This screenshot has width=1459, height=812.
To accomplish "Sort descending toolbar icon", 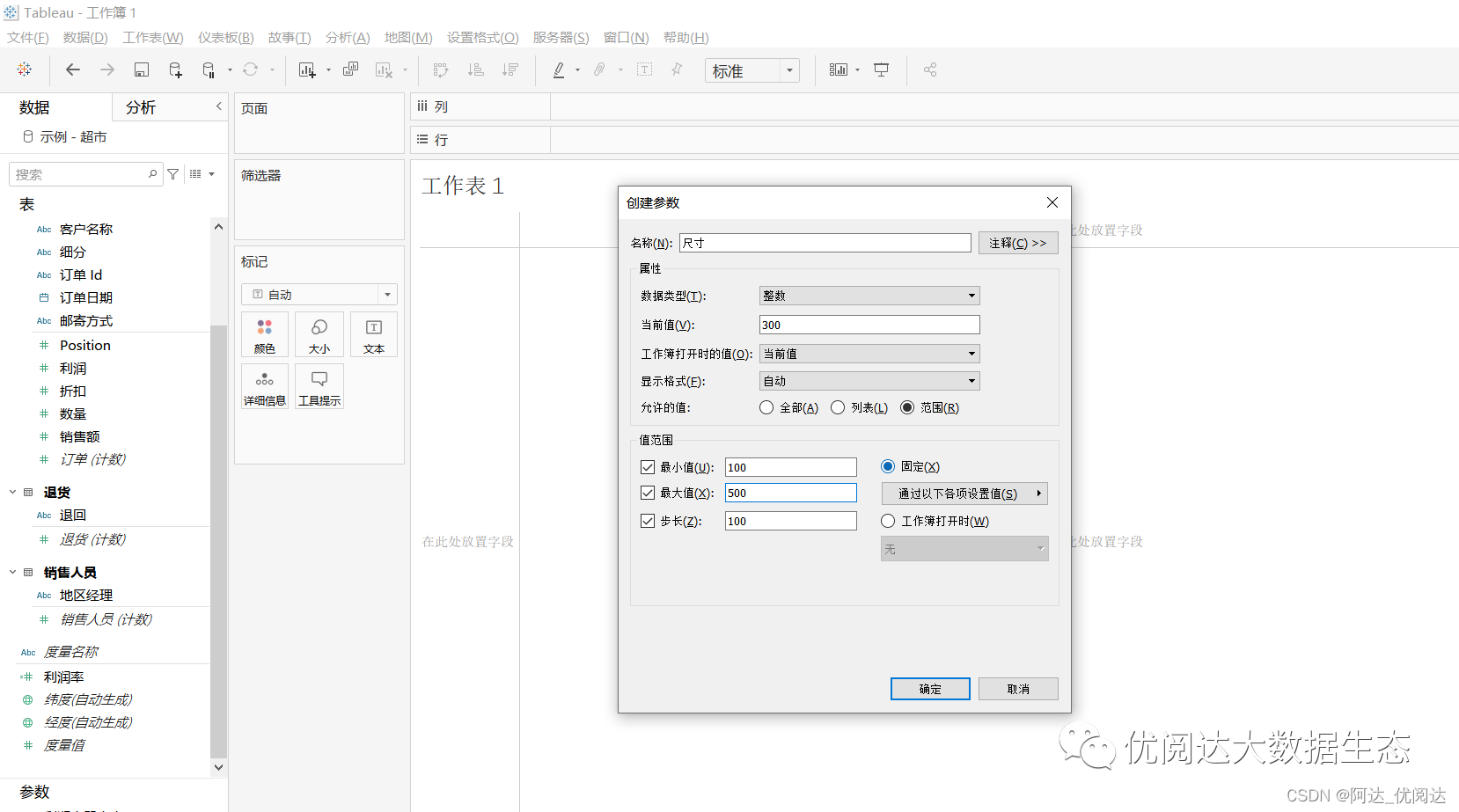I will tap(510, 69).
